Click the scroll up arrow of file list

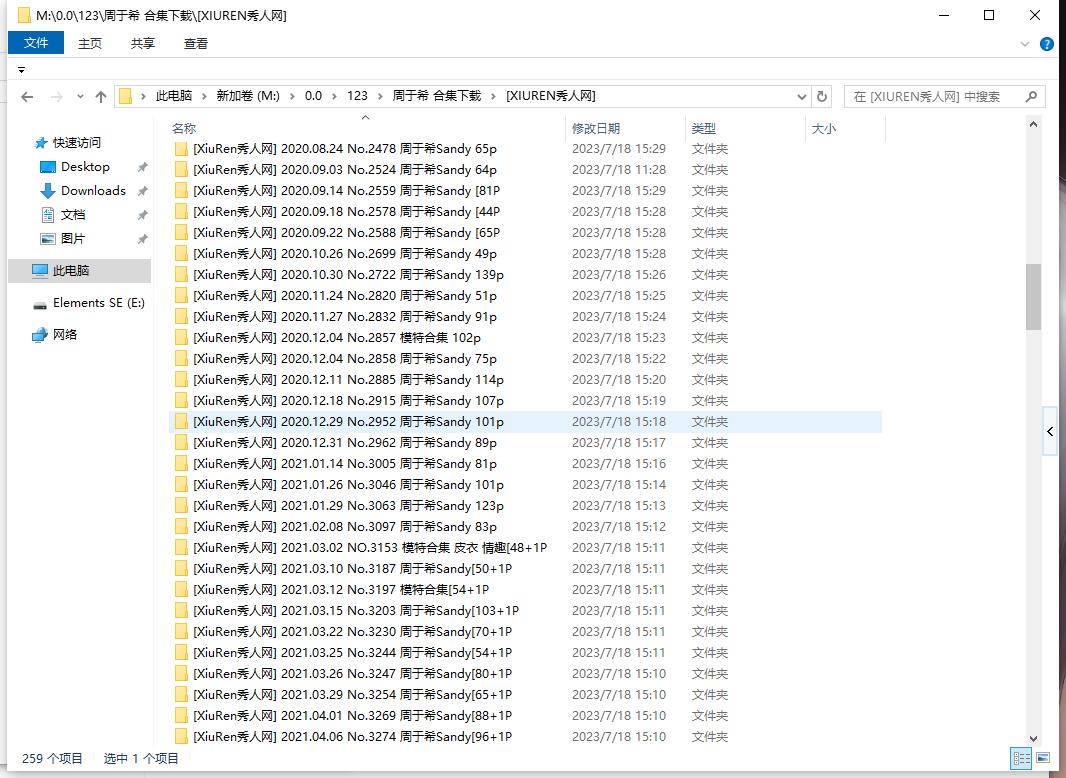point(1033,124)
